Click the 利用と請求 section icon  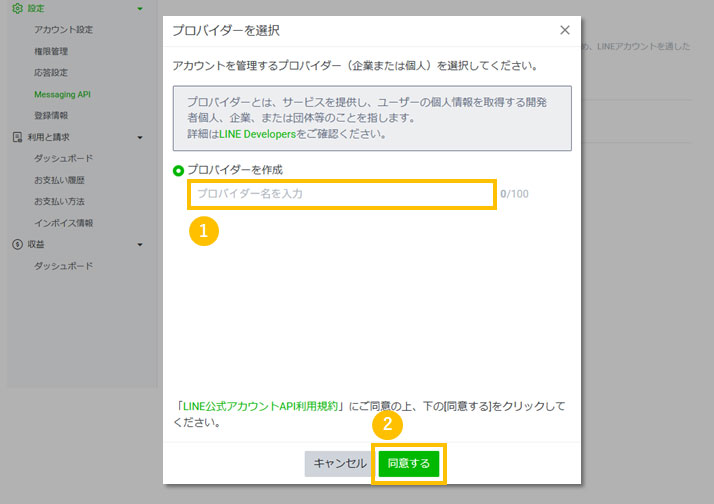17,137
